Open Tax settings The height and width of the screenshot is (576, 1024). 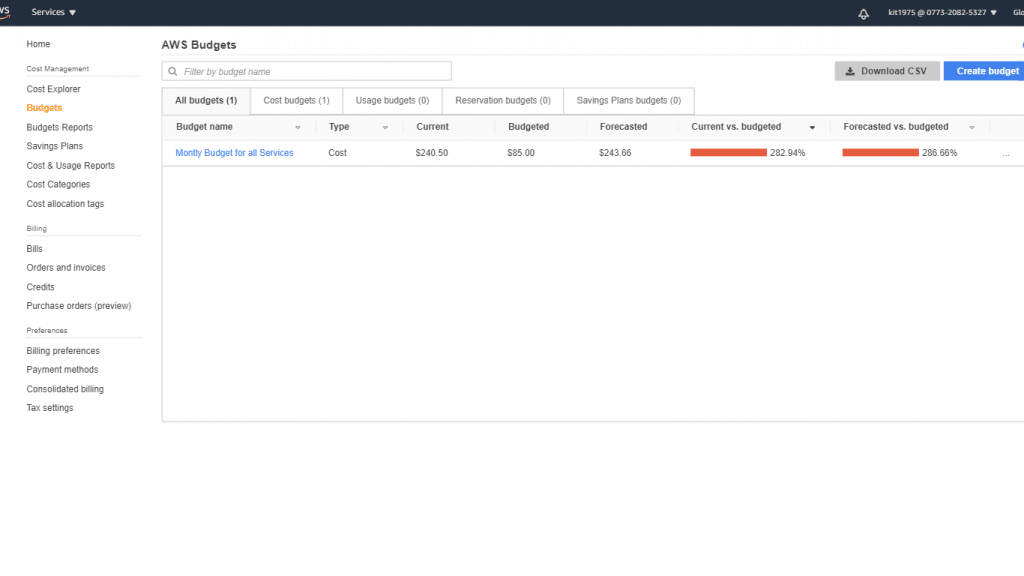pyautogui.click(x=50, y=408)
